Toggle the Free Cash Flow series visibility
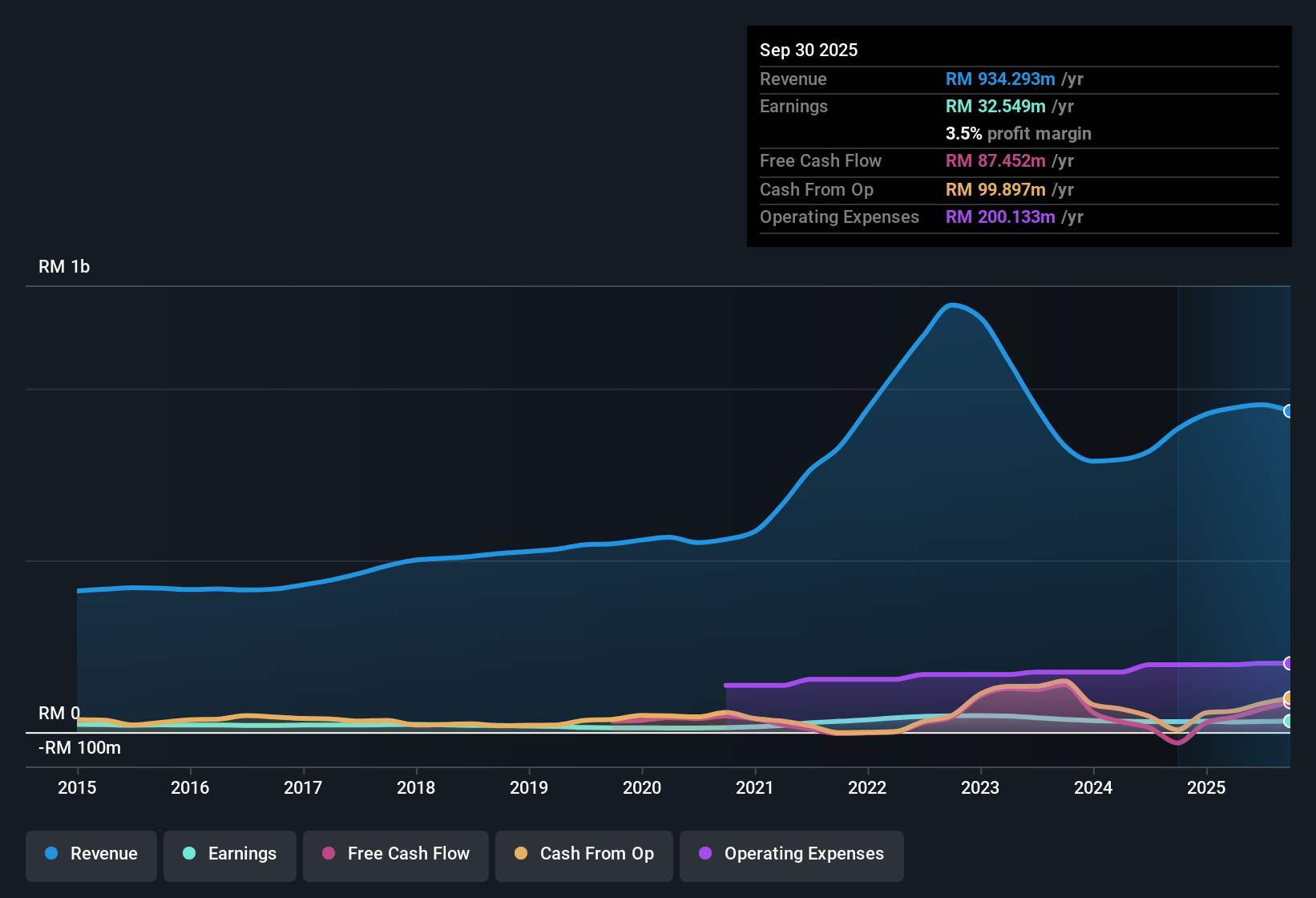Viewport: 1316px width, 898px height. (x=395, y=854)
